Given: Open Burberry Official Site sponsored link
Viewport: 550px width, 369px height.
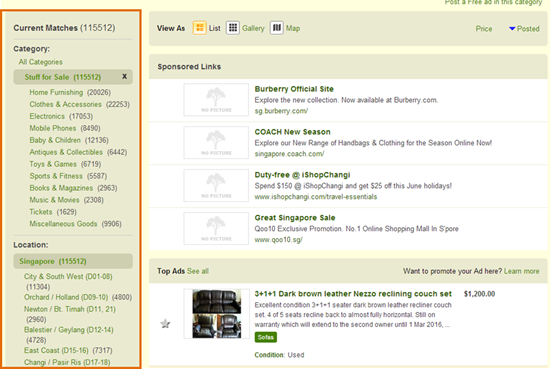Looking at the screenshot, I should [x=294, y=89].
